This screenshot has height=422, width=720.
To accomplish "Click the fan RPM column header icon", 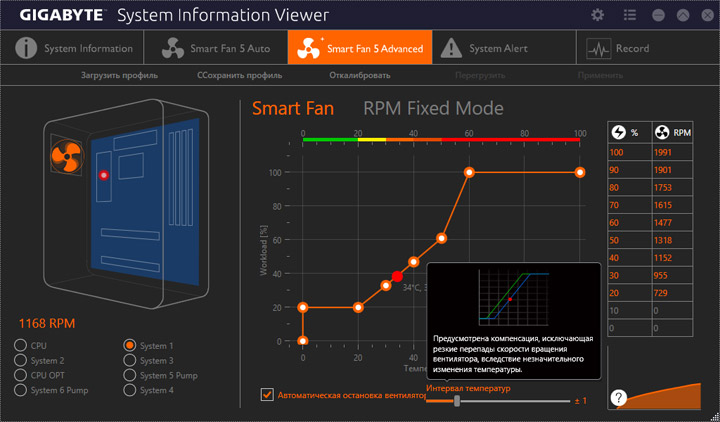I will pyautogui.click(x=662, y=132).
